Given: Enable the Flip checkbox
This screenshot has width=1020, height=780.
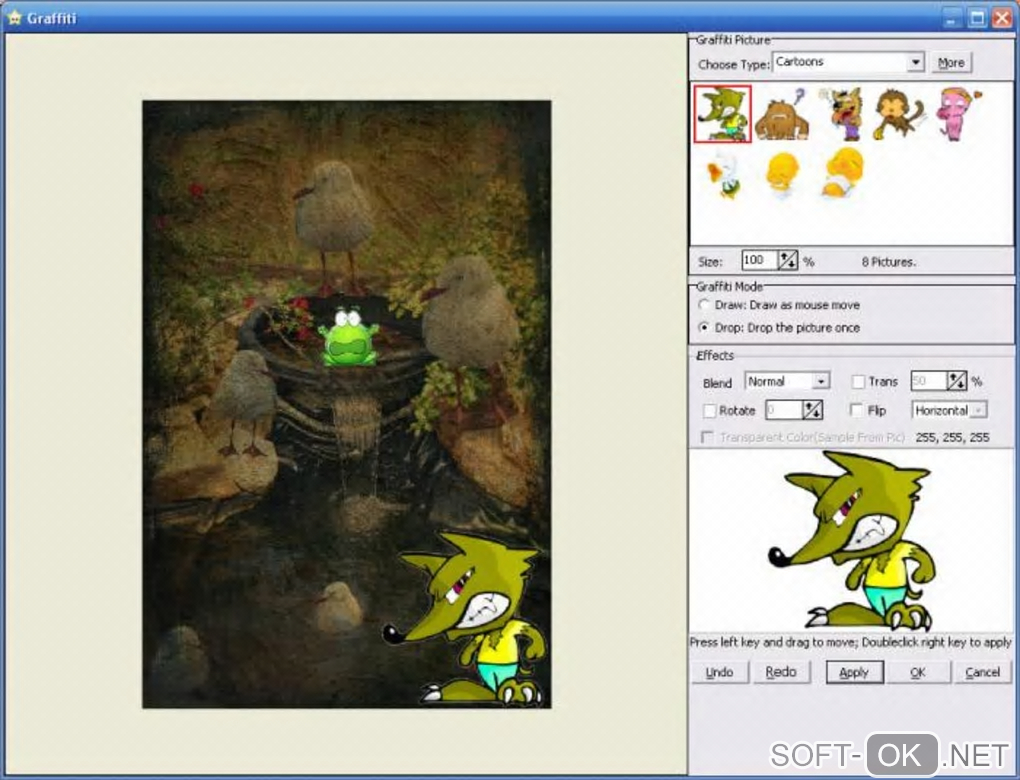Looking at the screenshot, I should tap(857, 410).
